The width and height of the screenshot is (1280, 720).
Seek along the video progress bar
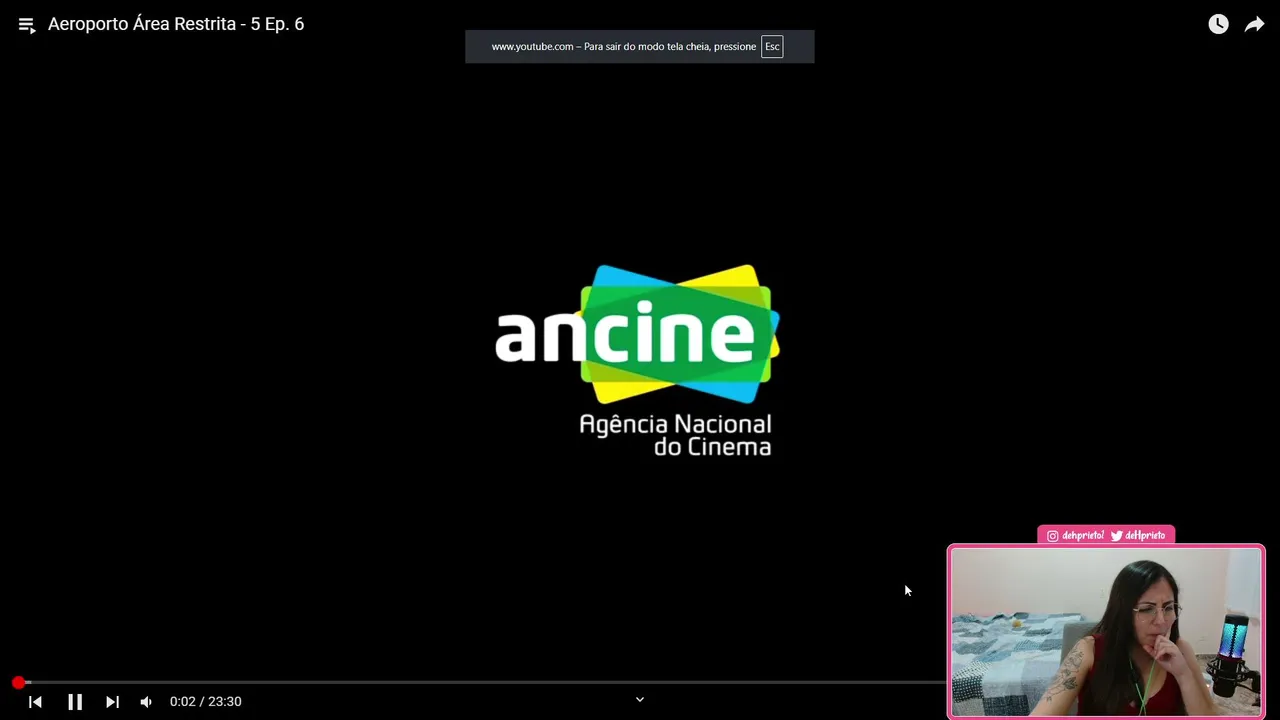[x=480, y=682]
